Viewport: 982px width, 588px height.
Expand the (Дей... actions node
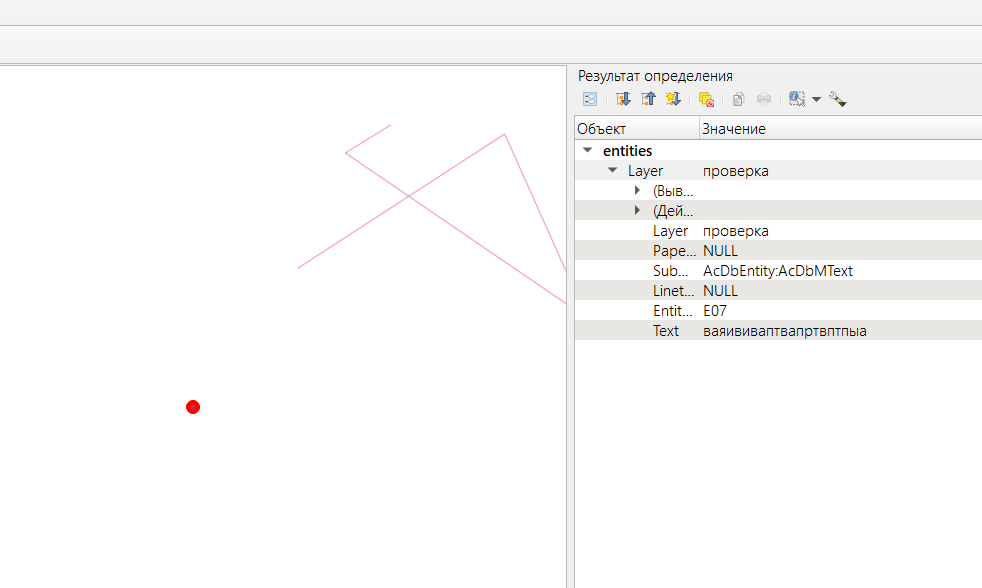point(637,210)
